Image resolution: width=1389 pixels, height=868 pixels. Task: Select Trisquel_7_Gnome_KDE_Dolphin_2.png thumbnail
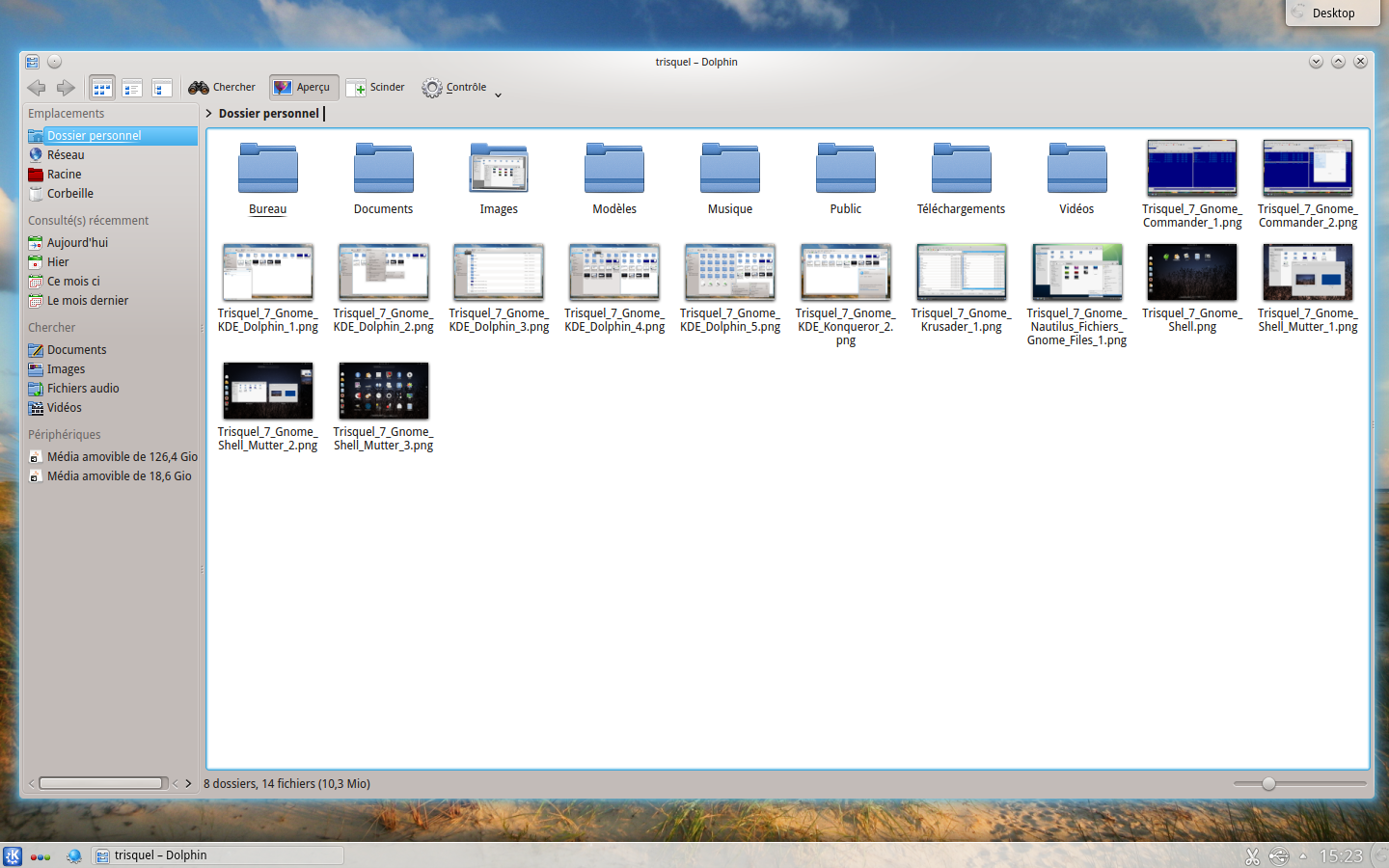coord(384,272)
